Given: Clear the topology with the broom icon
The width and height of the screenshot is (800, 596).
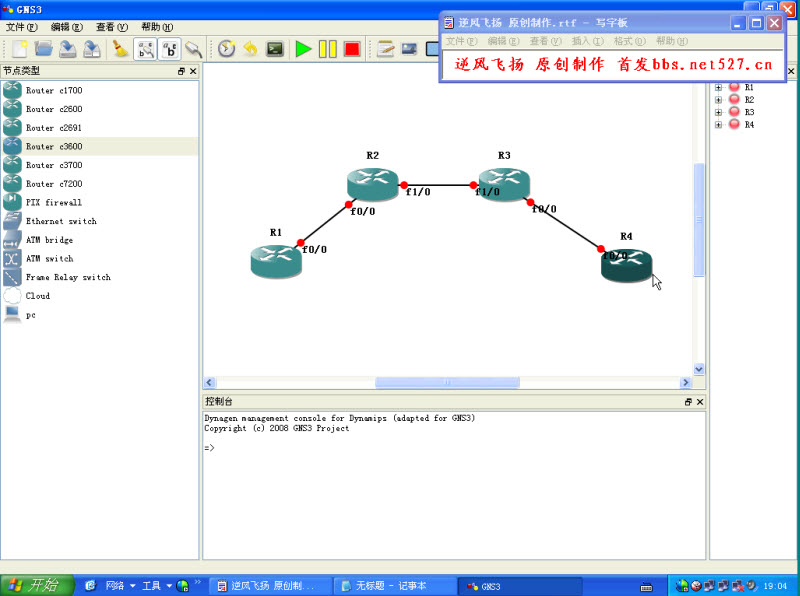Looking at the screenshot, I should (120, 49).
